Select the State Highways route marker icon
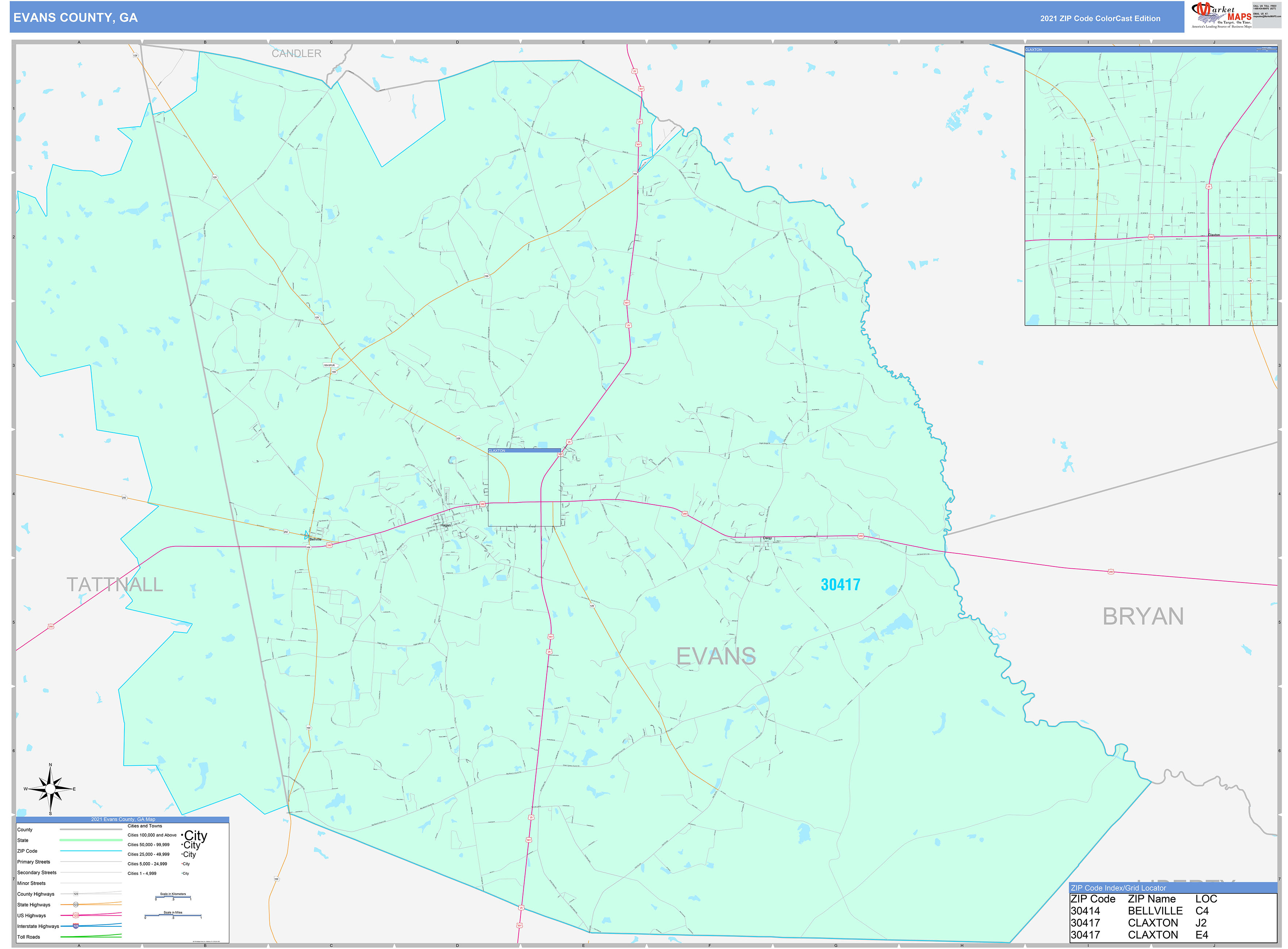This screenshot has width=1288, height=949. pyautogui.click(x=76, y=905)
